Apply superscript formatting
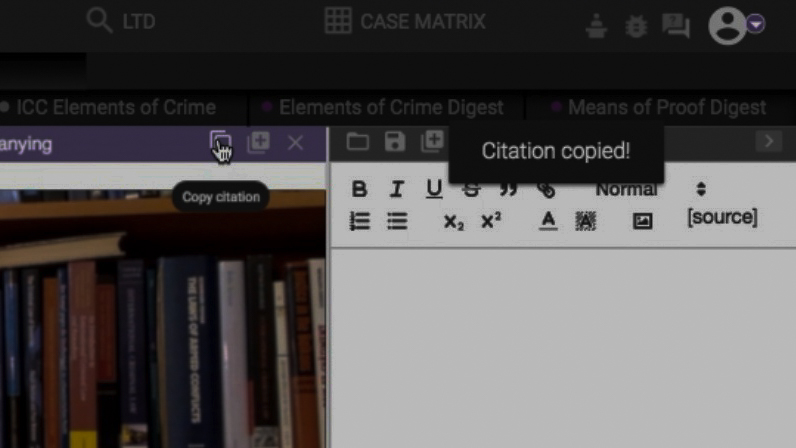Image resolution: width=796 pixels, height=448 pixels. [491, 221]
